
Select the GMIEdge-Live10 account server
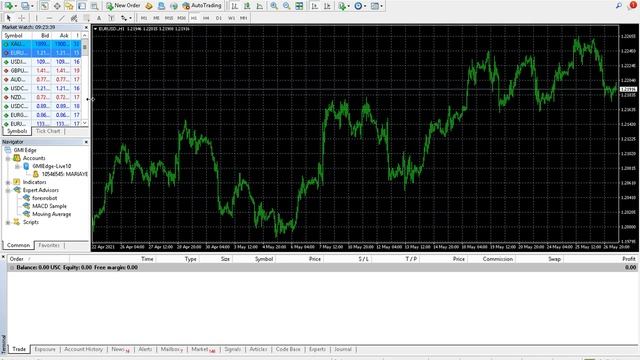tap(51, 166)
